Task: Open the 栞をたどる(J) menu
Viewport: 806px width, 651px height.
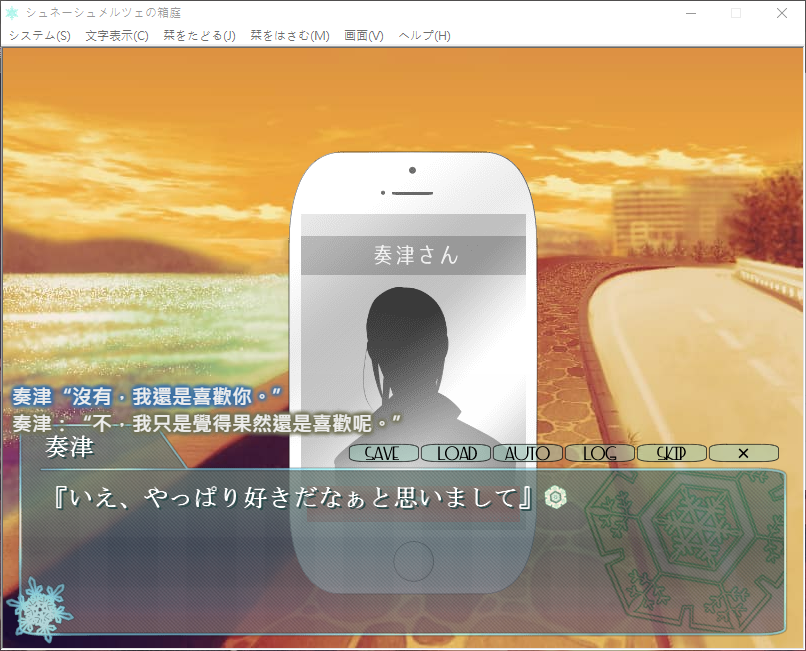Action: coord(199,35)
